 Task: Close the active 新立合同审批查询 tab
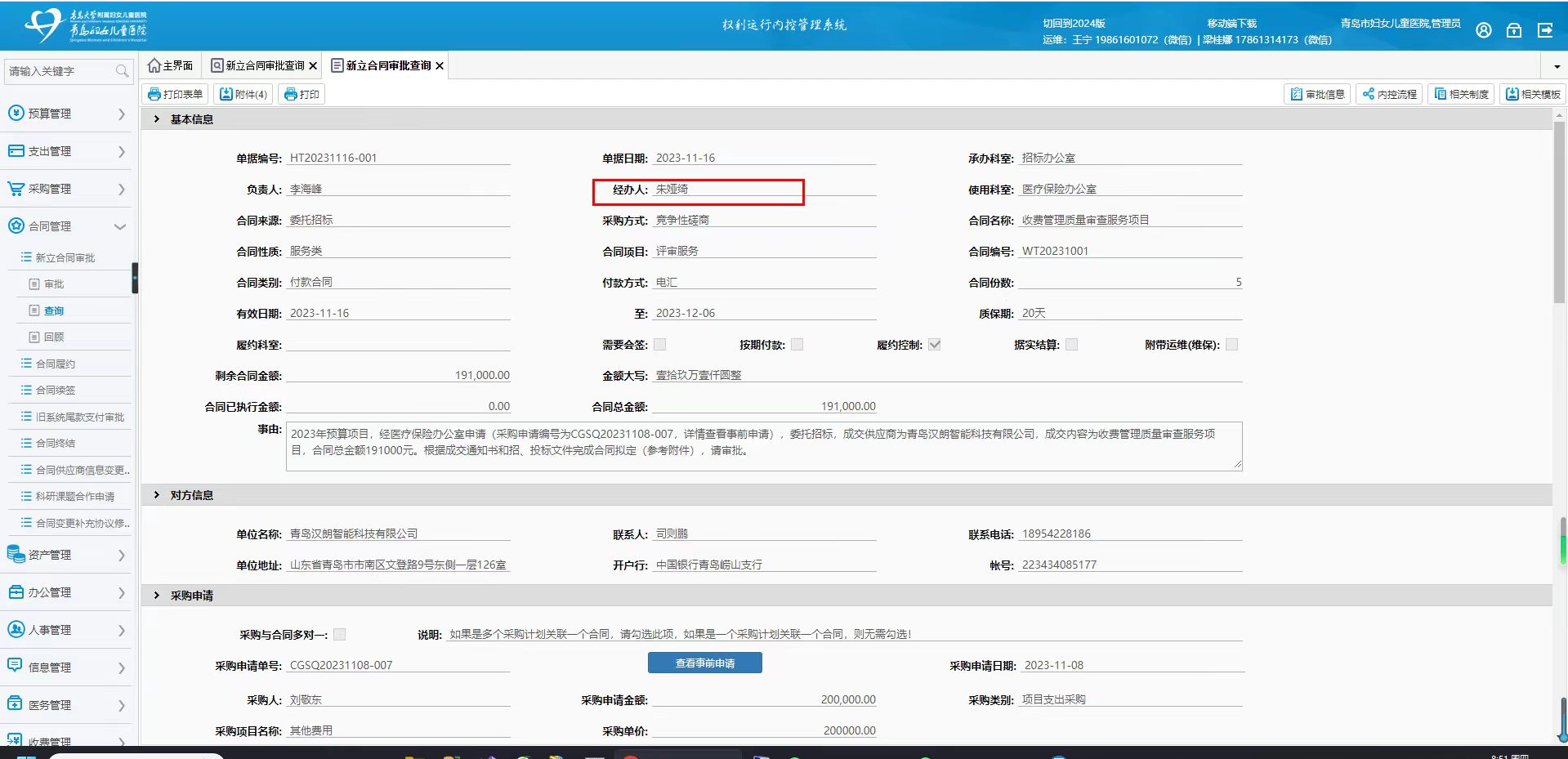pyautogui.click(x=440, y=66)
